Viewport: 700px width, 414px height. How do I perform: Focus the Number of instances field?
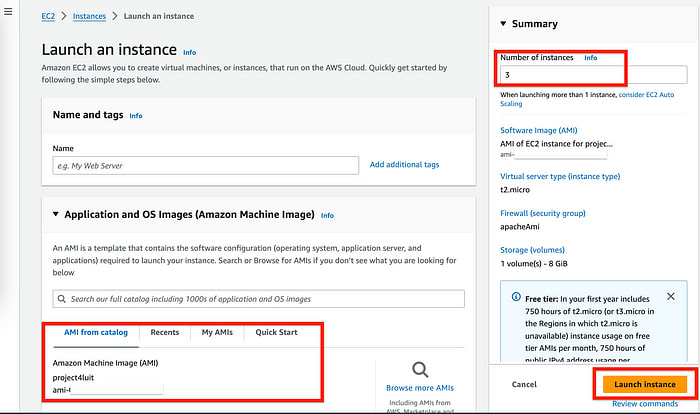point(593,75)
